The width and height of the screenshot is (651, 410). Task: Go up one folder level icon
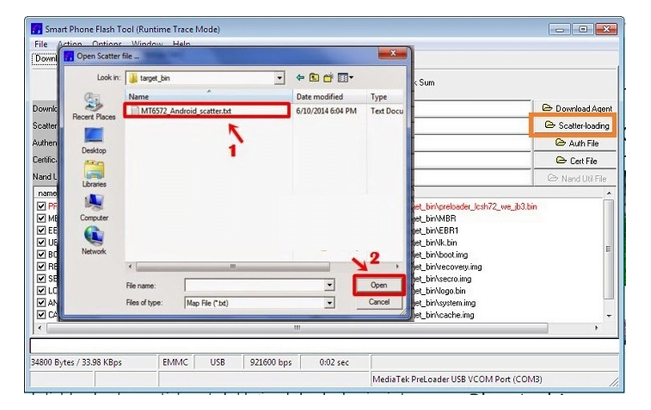(314, 78)
